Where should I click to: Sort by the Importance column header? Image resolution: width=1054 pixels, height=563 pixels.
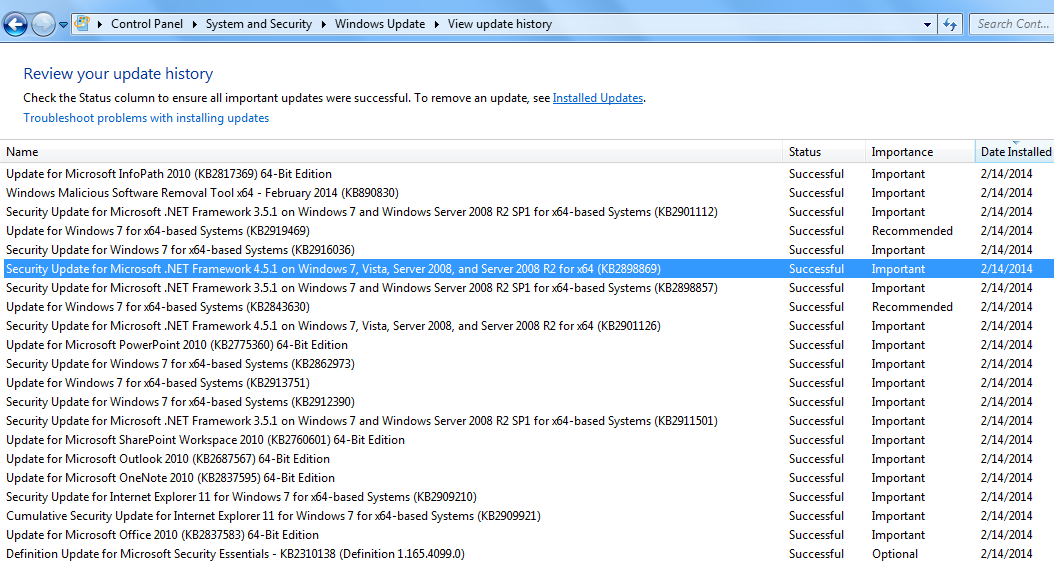920,152
